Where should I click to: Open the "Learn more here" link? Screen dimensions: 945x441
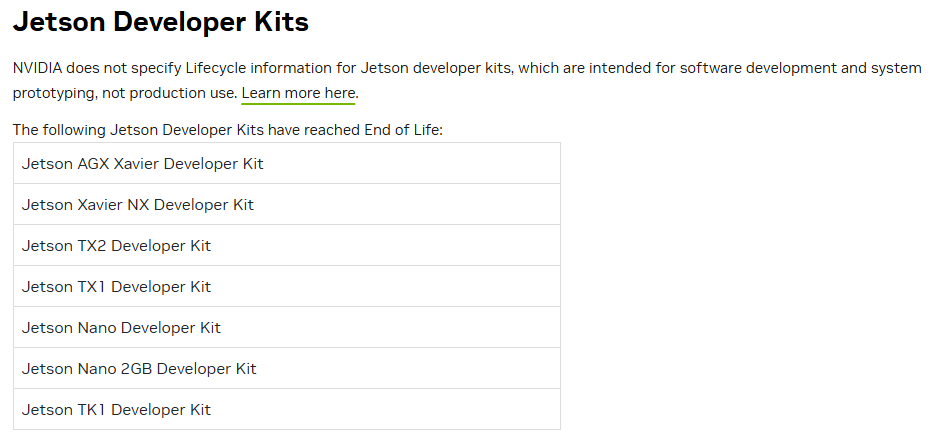(x=298, y=93)
